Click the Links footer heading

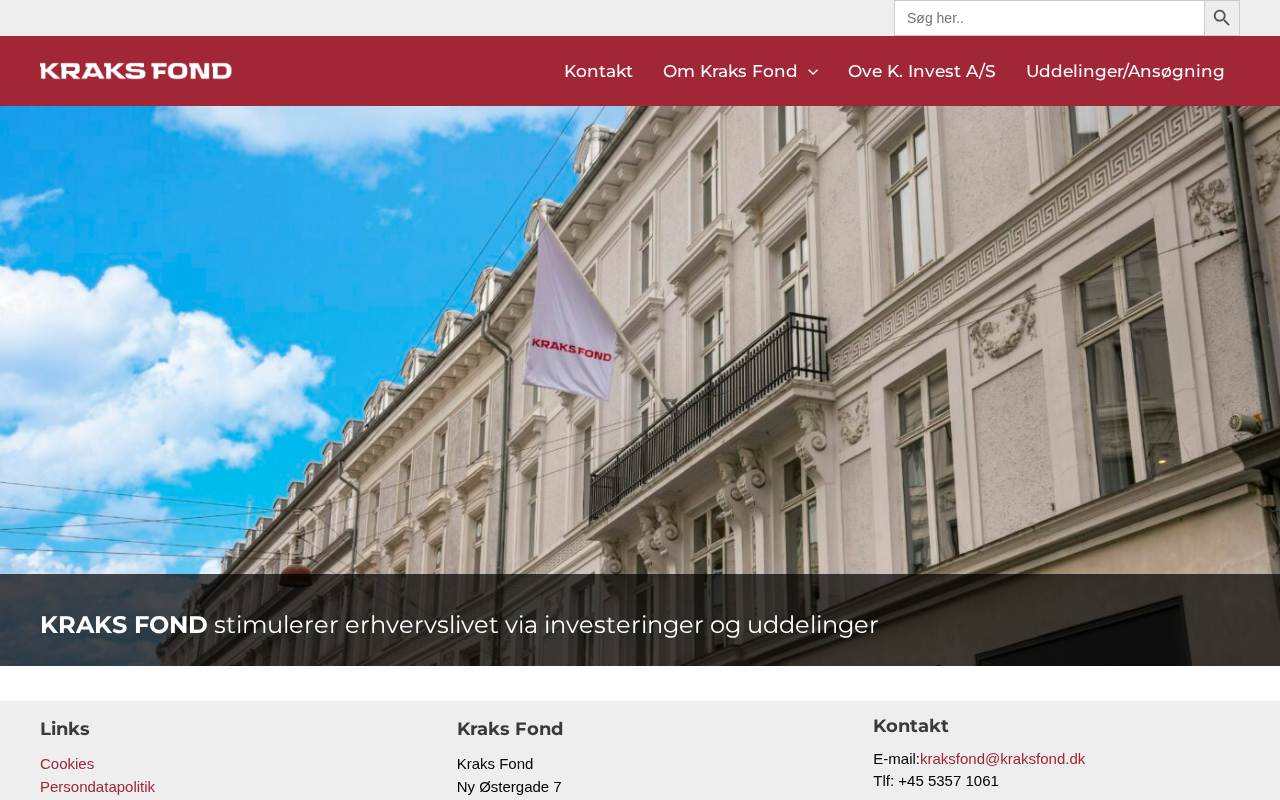(x=65, y=729)
